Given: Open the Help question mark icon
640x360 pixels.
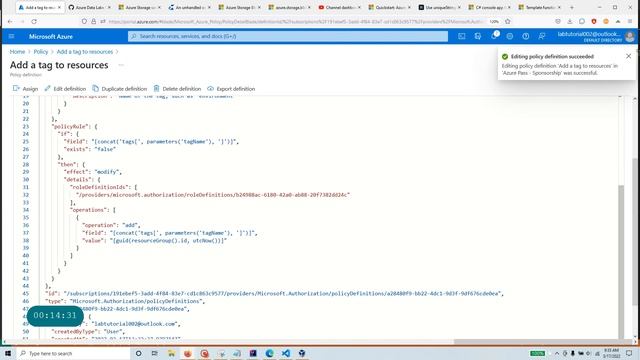Looking at the screenshot, I should pos(526,36).
